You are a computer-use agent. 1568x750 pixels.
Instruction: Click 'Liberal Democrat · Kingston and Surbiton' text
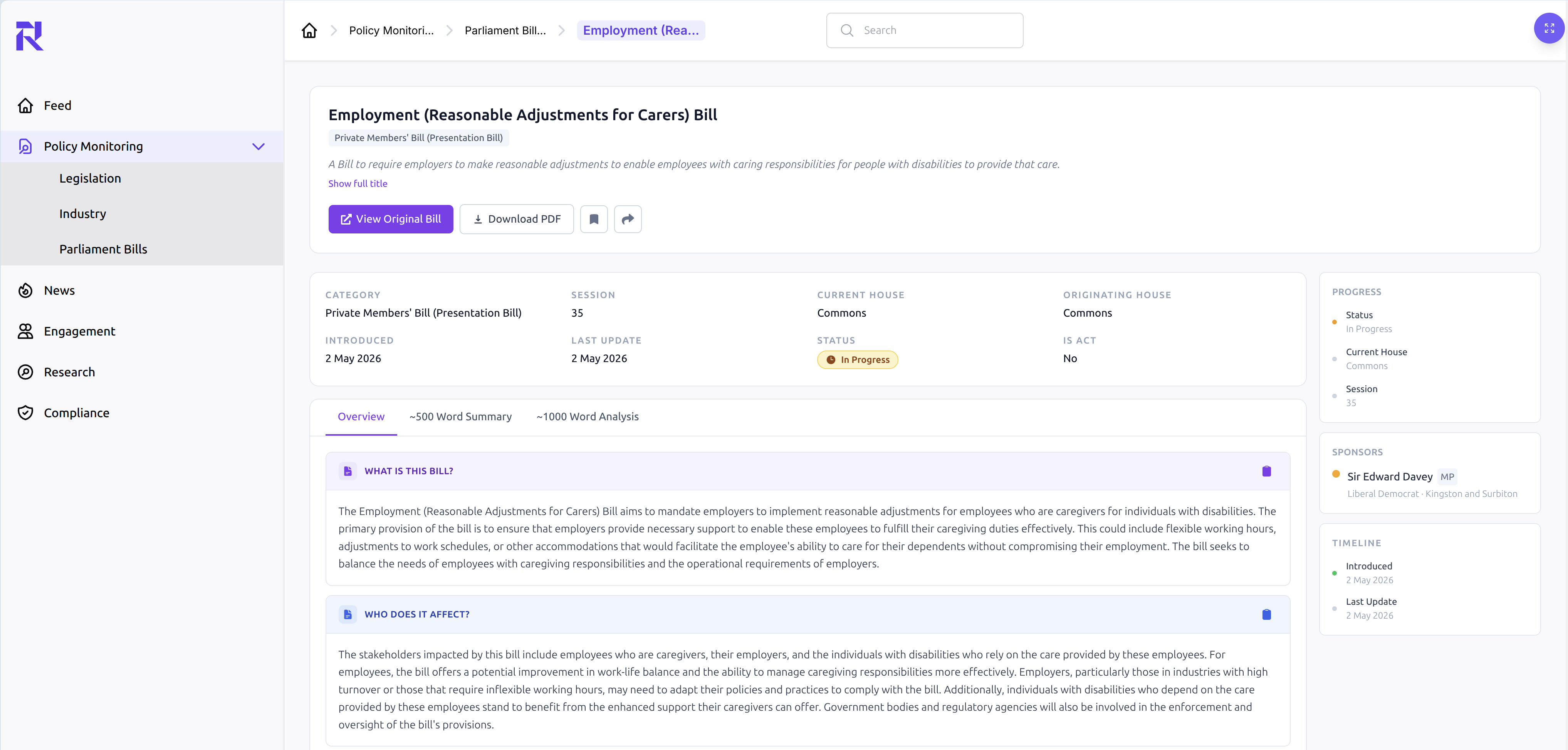(1432, 494)
